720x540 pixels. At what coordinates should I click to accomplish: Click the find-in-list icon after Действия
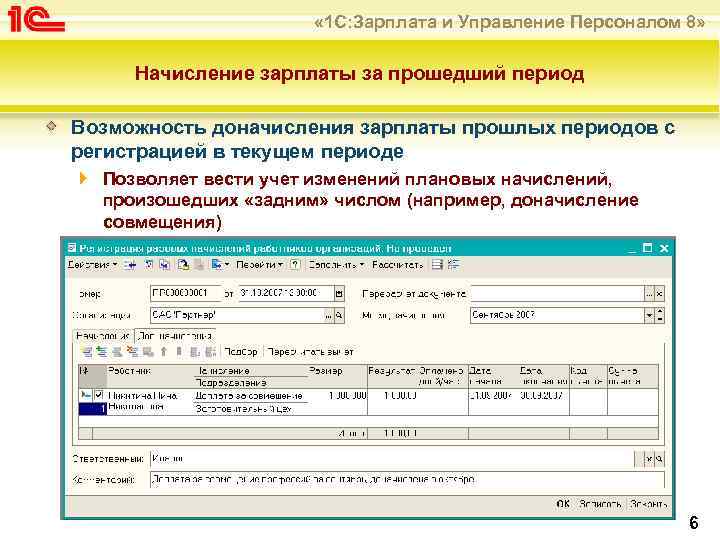(130, 265)
